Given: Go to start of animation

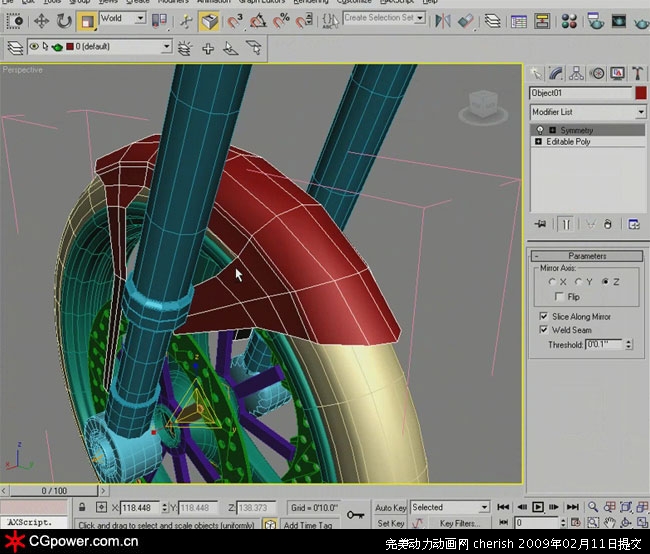Looking at the screenshot, I should coord(503,507).
